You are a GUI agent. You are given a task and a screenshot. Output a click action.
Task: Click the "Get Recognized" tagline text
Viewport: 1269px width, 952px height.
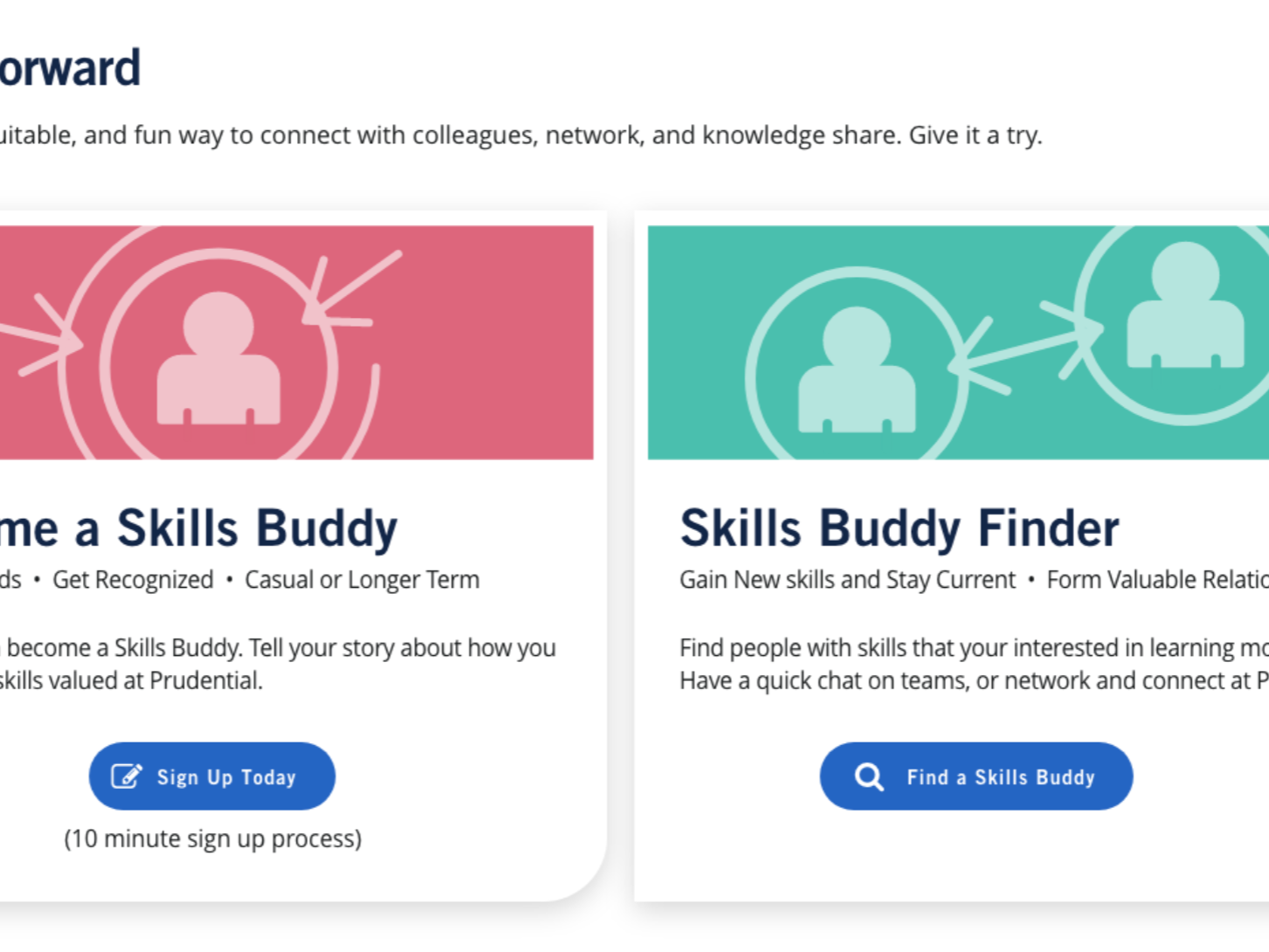(133, 580)
